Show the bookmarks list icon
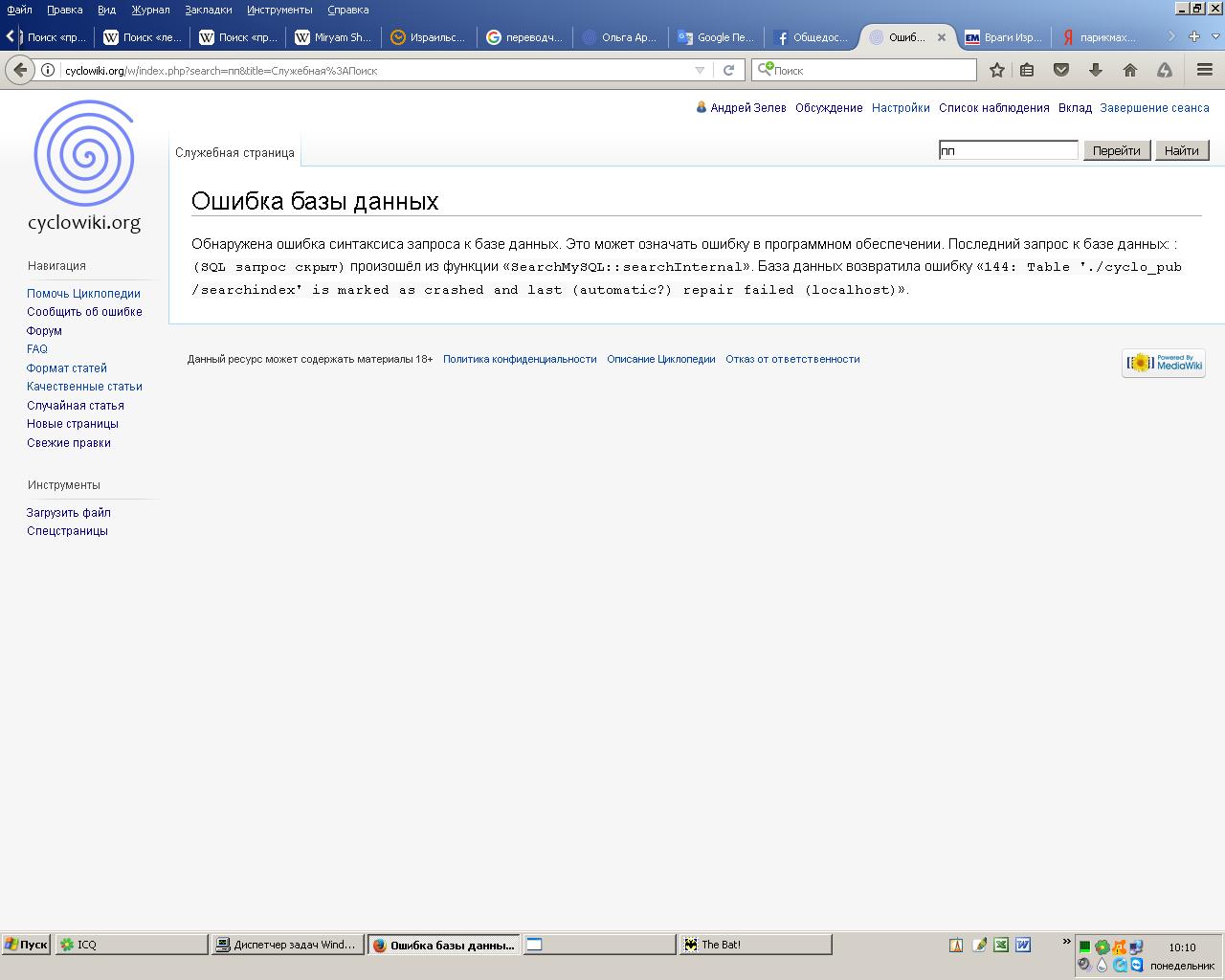Viewport: 1225px width, 980px height. pos(1027,70)
